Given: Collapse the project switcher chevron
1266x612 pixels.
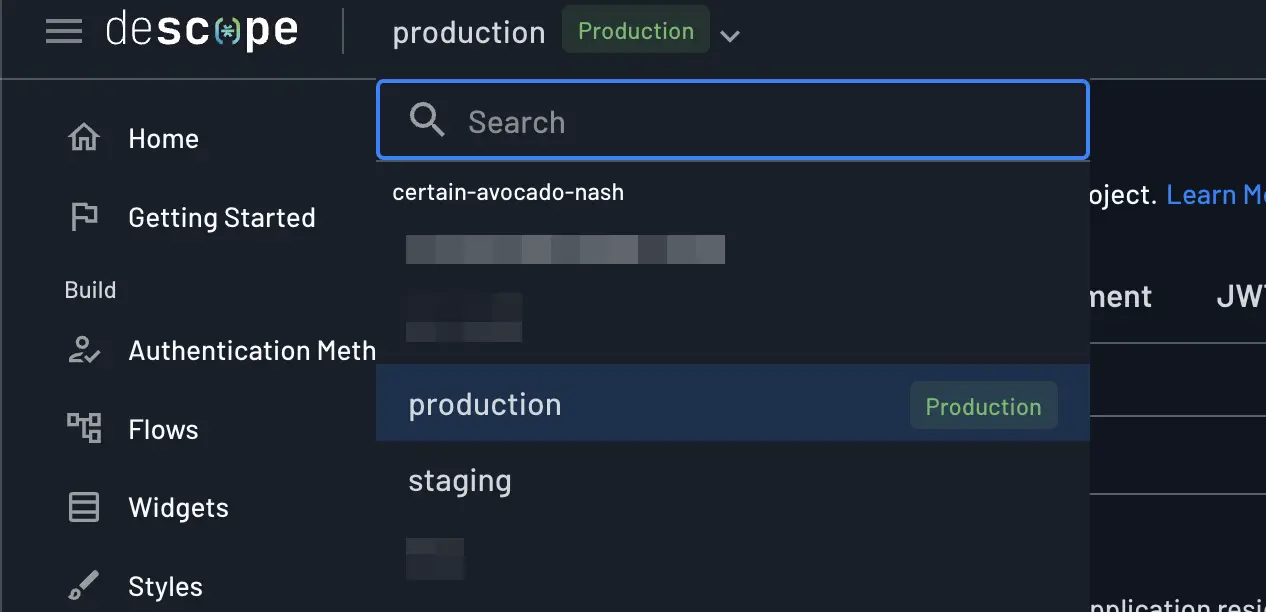Looking at the screenshot, I should point(730,36).
